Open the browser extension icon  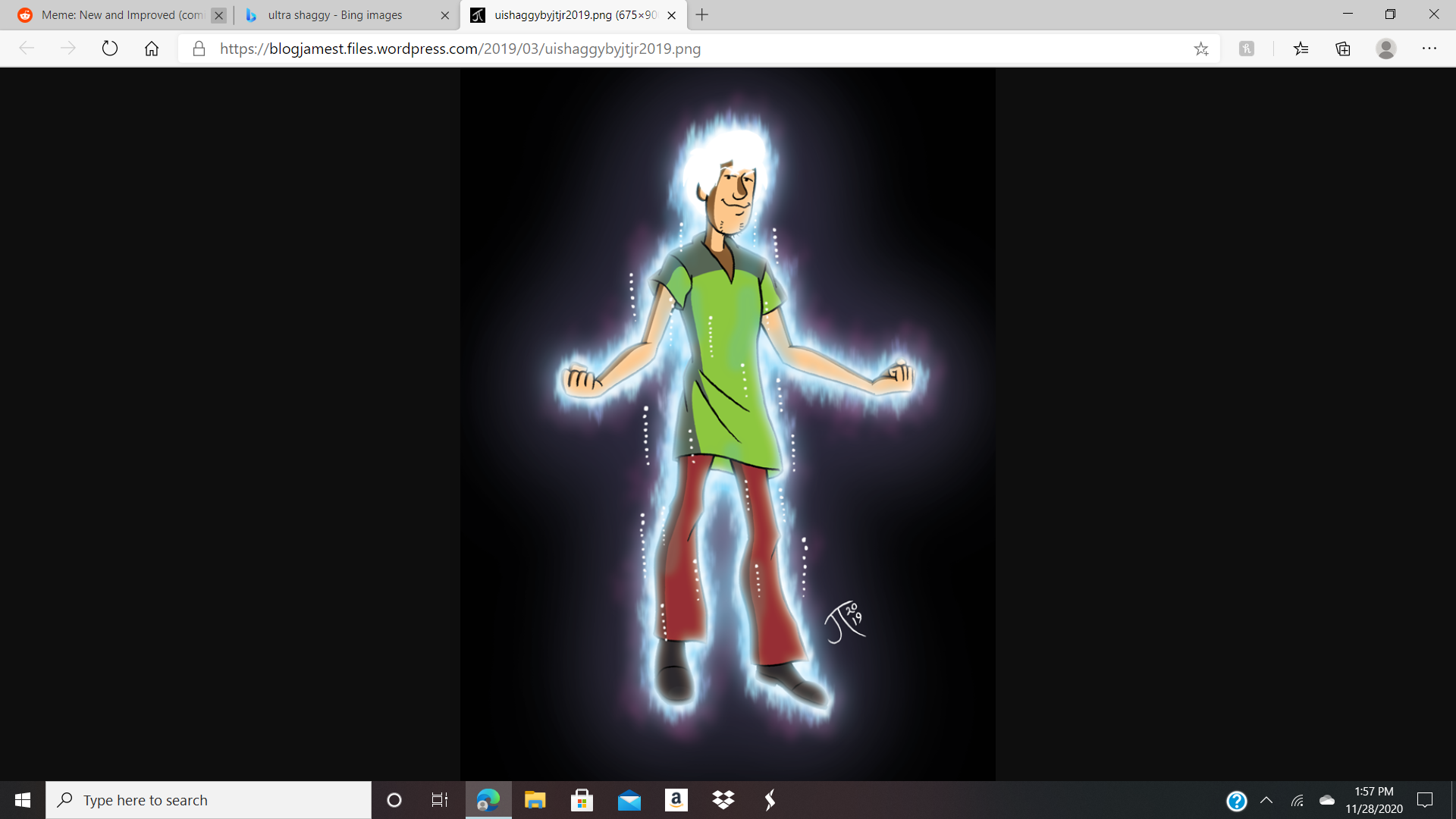pos(1247,49)
